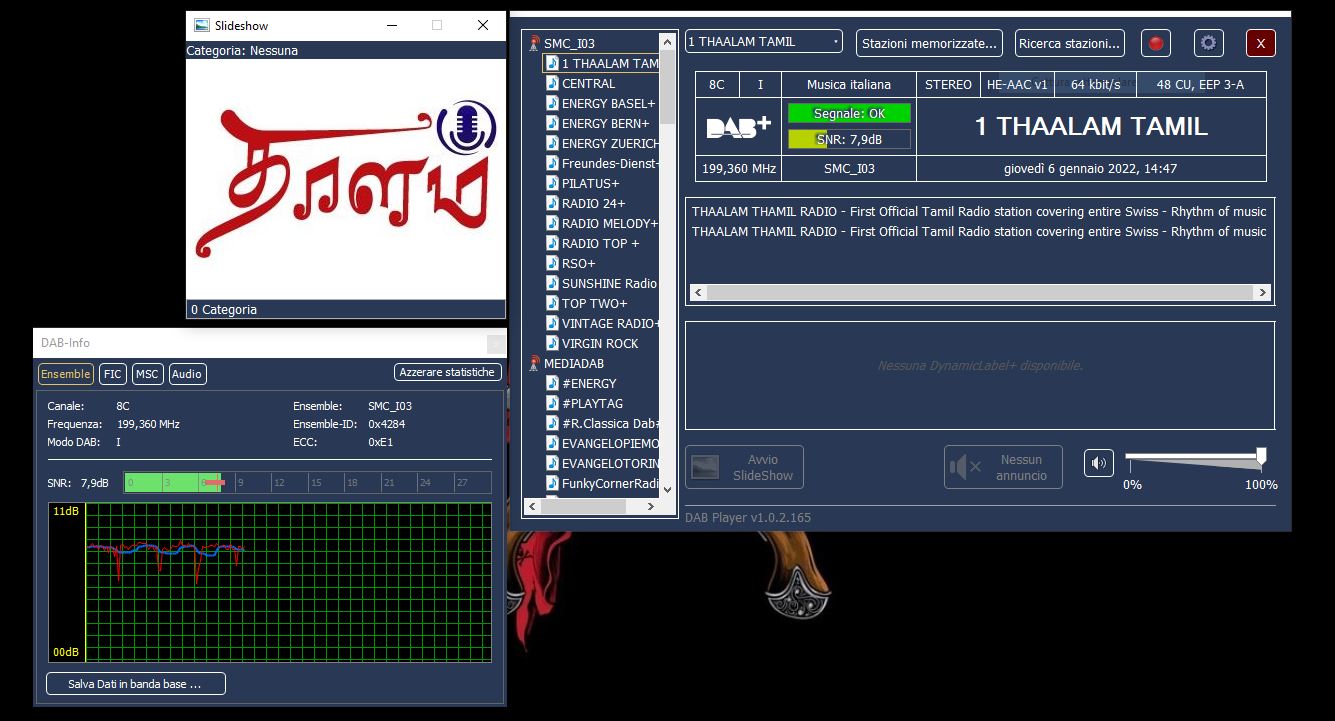Click right arrow of dynamic label scrollbar
Screen dimensions: 1335x721
(1264, 293)
